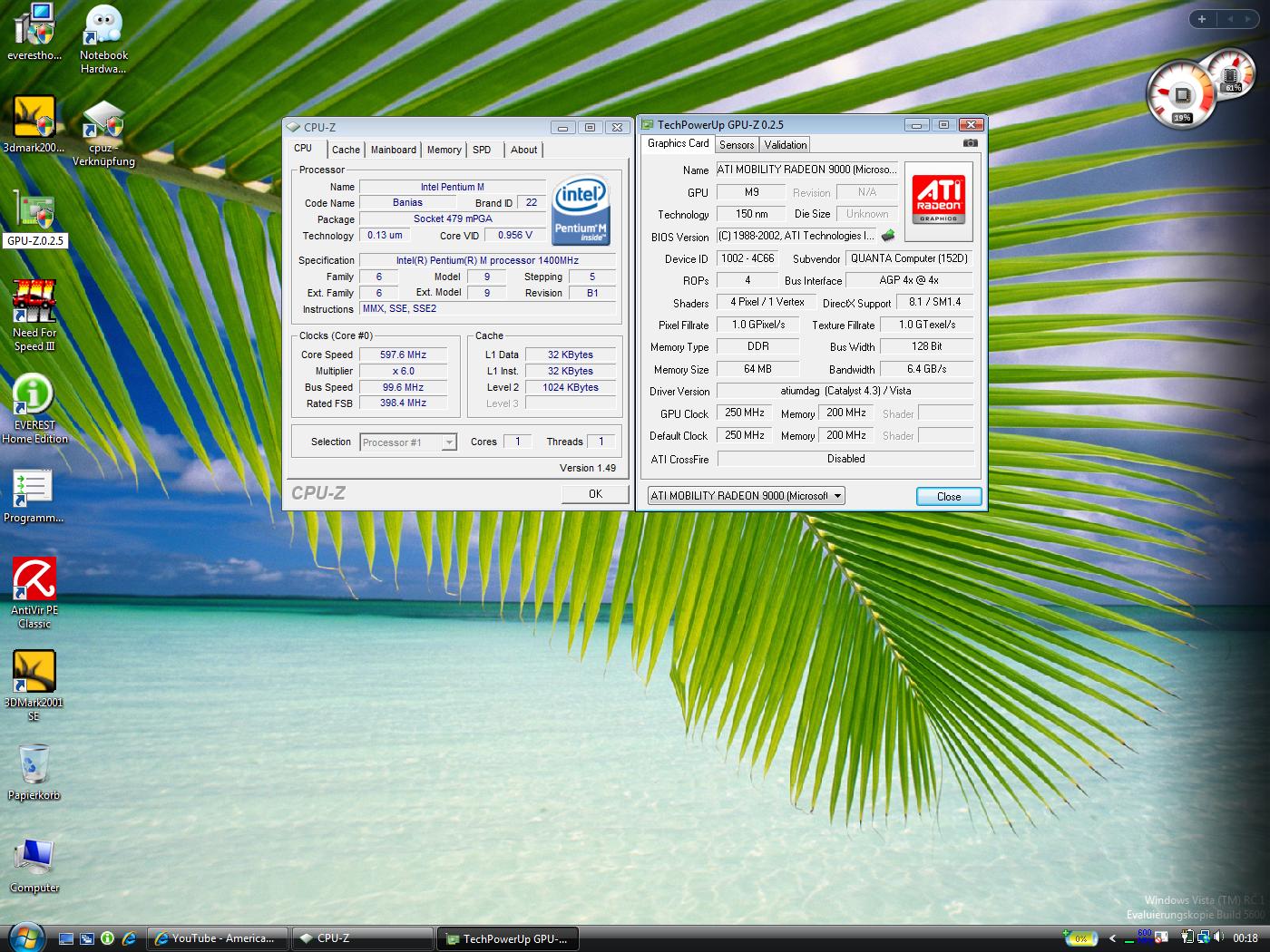Switch to the Mainboard tab in CPU-Z
The image size is (1270, 952).
click(x=393, y=150)
